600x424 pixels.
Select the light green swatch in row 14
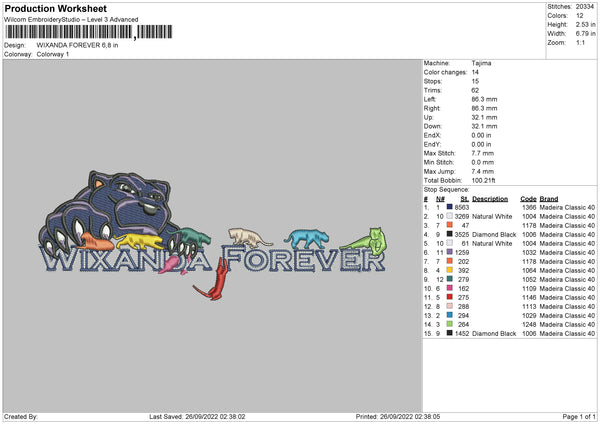pyautogui.click(x=449, y=324)
